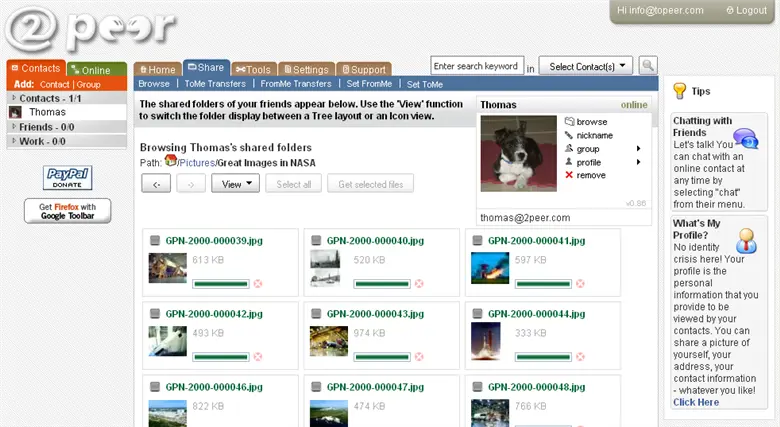
Task: Expand the profile submenu arrow
Action: coord(638,162)
